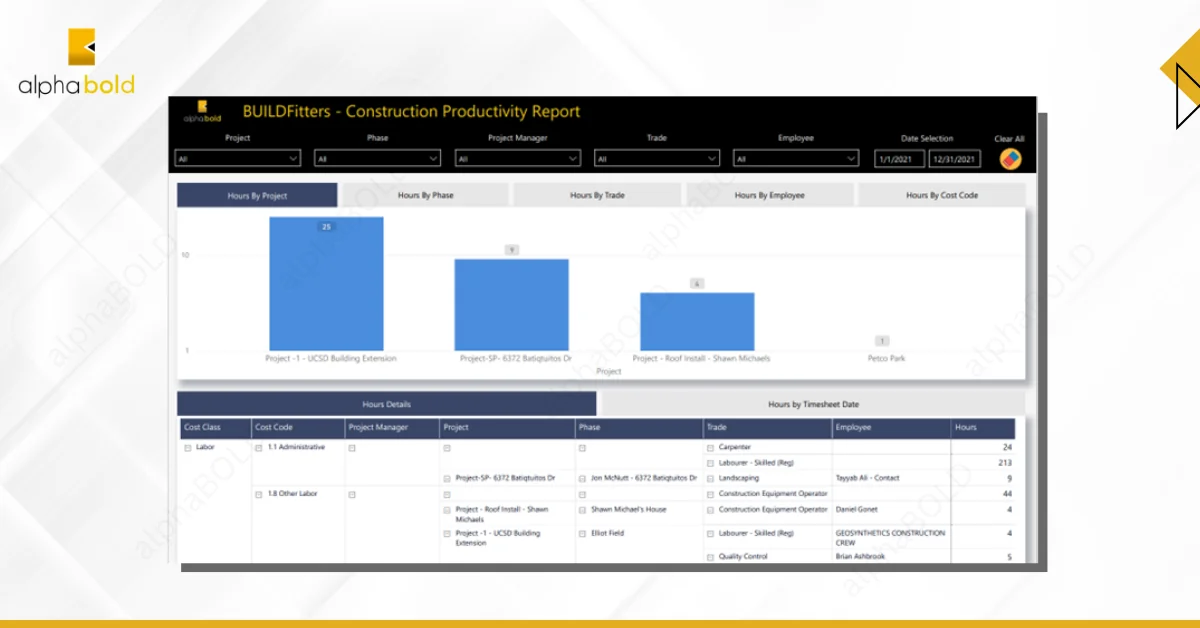This screenshot has height=628, width=1200.
Task: Open the Phase filter dropdown
Action: pyautogui.click(x=378, y=158)
